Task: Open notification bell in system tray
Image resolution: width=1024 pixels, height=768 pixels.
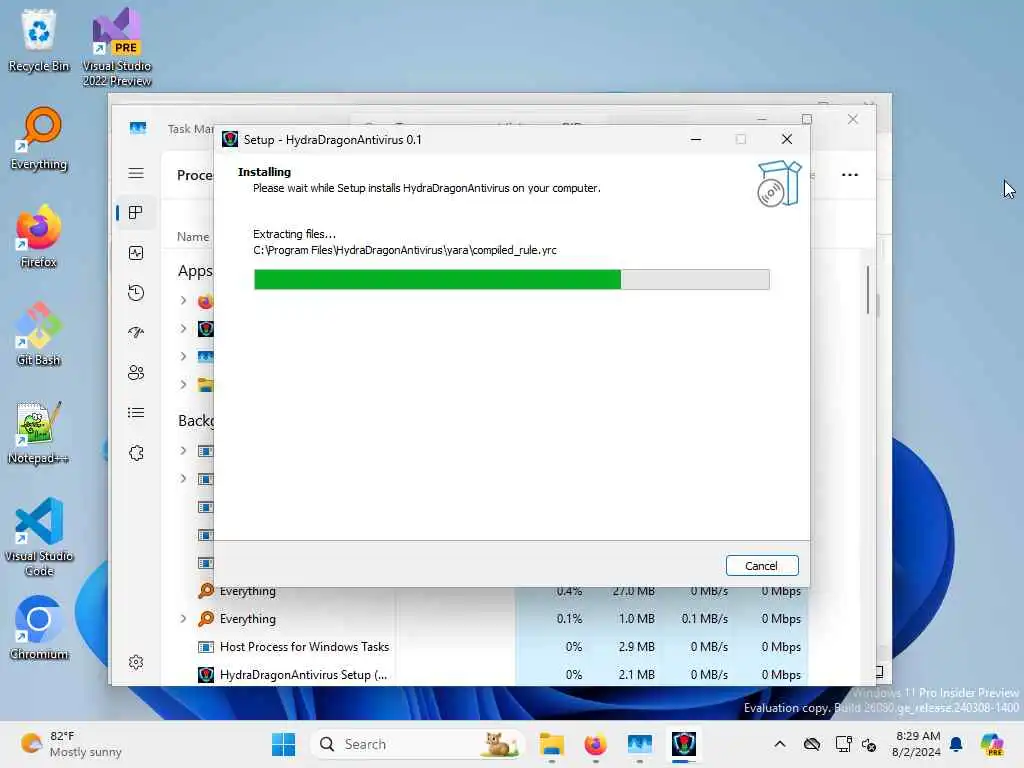Action: click(x=956, y=744)
